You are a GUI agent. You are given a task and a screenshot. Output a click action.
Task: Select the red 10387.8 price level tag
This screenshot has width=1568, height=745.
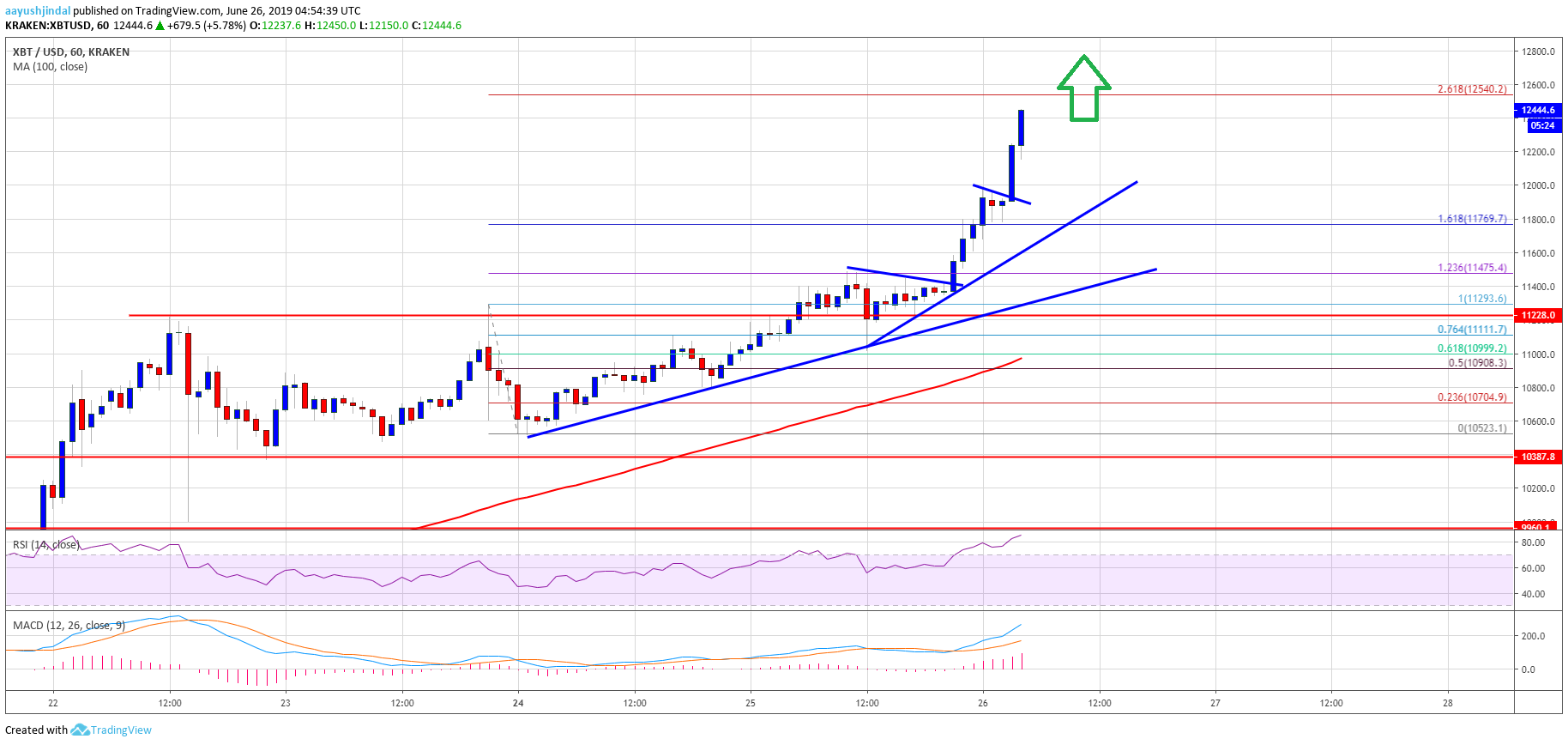click(x=1538, y=457)
